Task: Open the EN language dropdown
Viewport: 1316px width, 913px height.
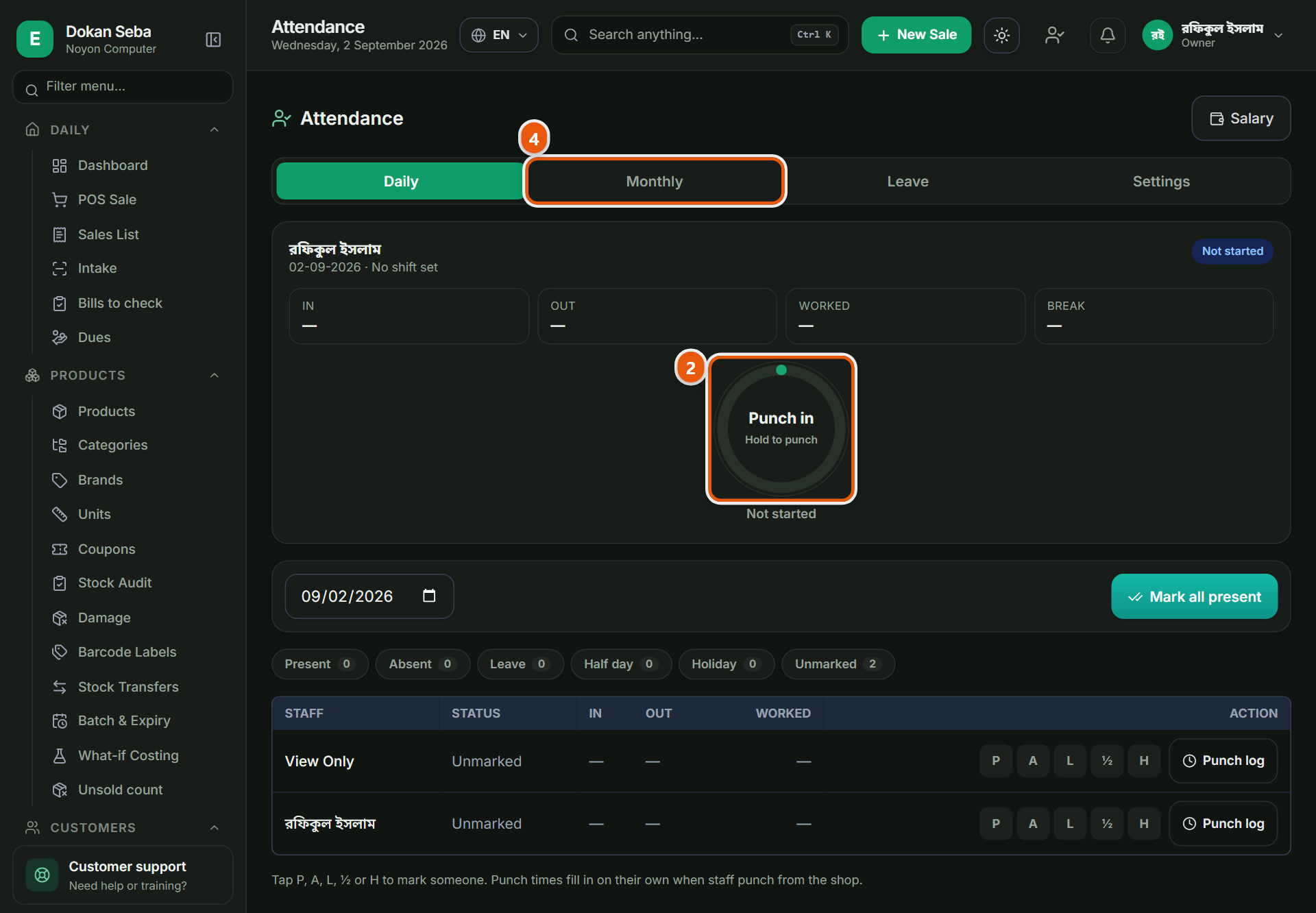Action: [x=499, y=35]
